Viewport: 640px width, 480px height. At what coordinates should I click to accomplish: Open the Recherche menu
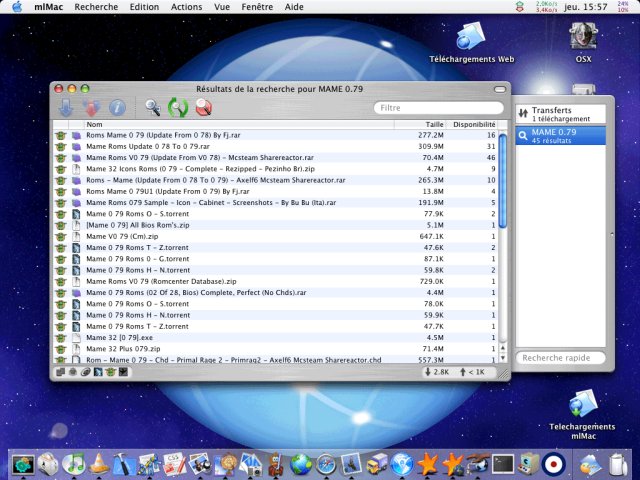click(x=96, y=7)
